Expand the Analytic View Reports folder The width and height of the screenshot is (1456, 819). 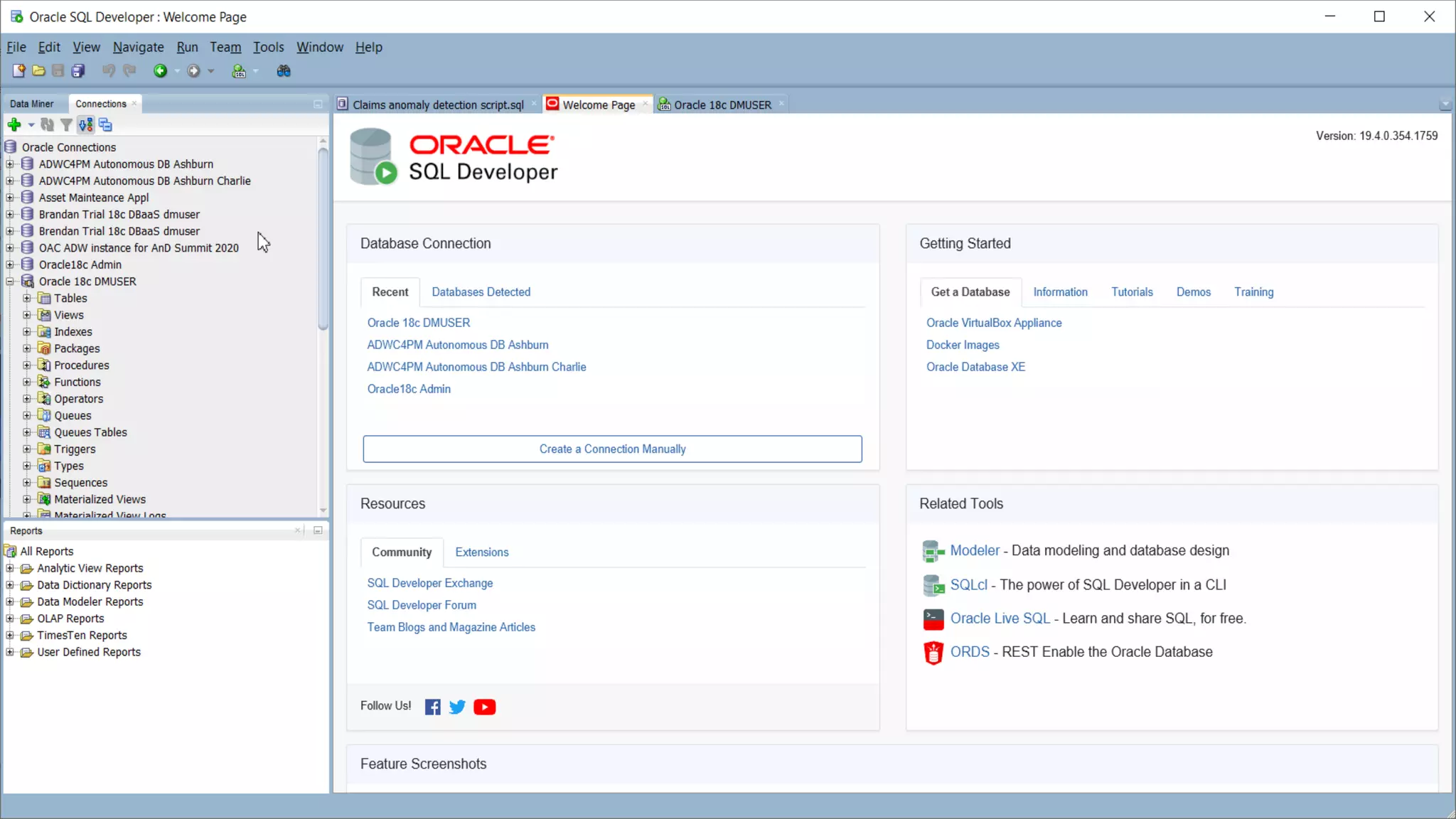(x=10, y=568)
